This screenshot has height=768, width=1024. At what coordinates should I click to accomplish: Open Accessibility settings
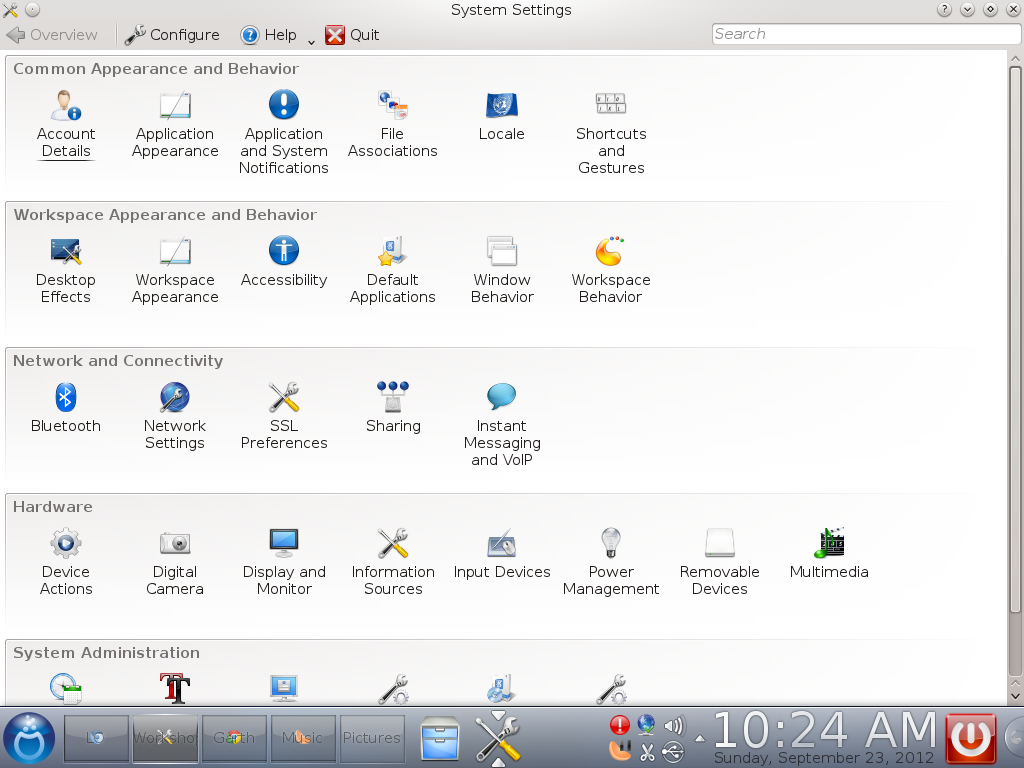click(283, 262)
